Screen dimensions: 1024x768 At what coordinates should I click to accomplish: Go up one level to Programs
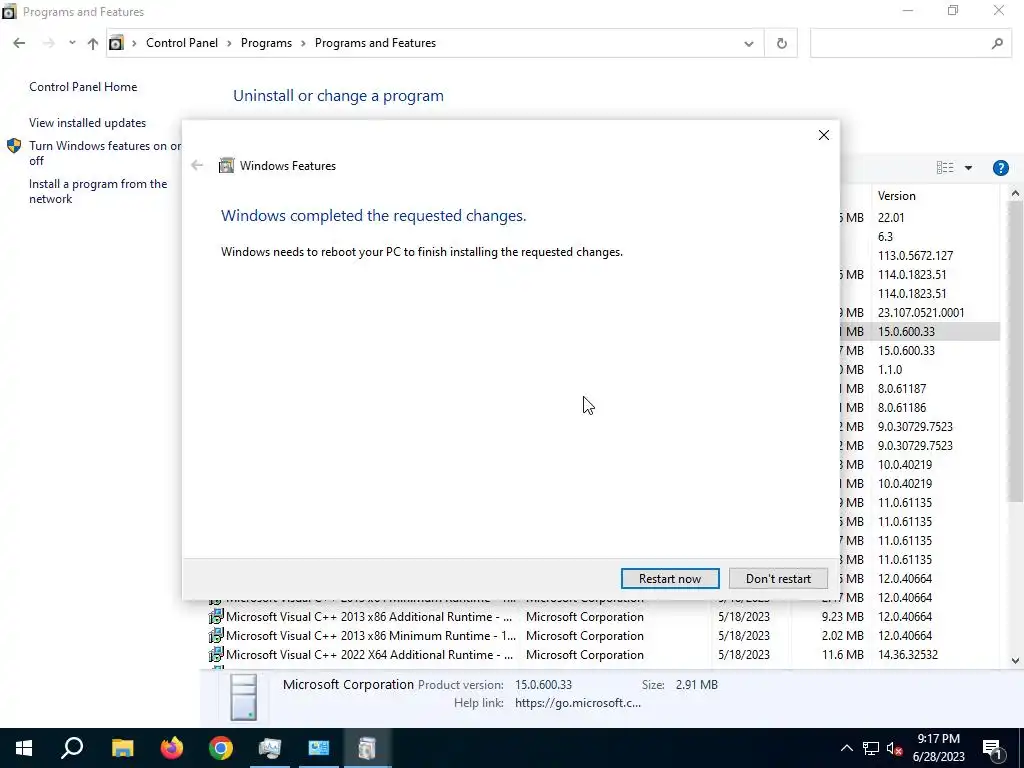pos(93,43)
